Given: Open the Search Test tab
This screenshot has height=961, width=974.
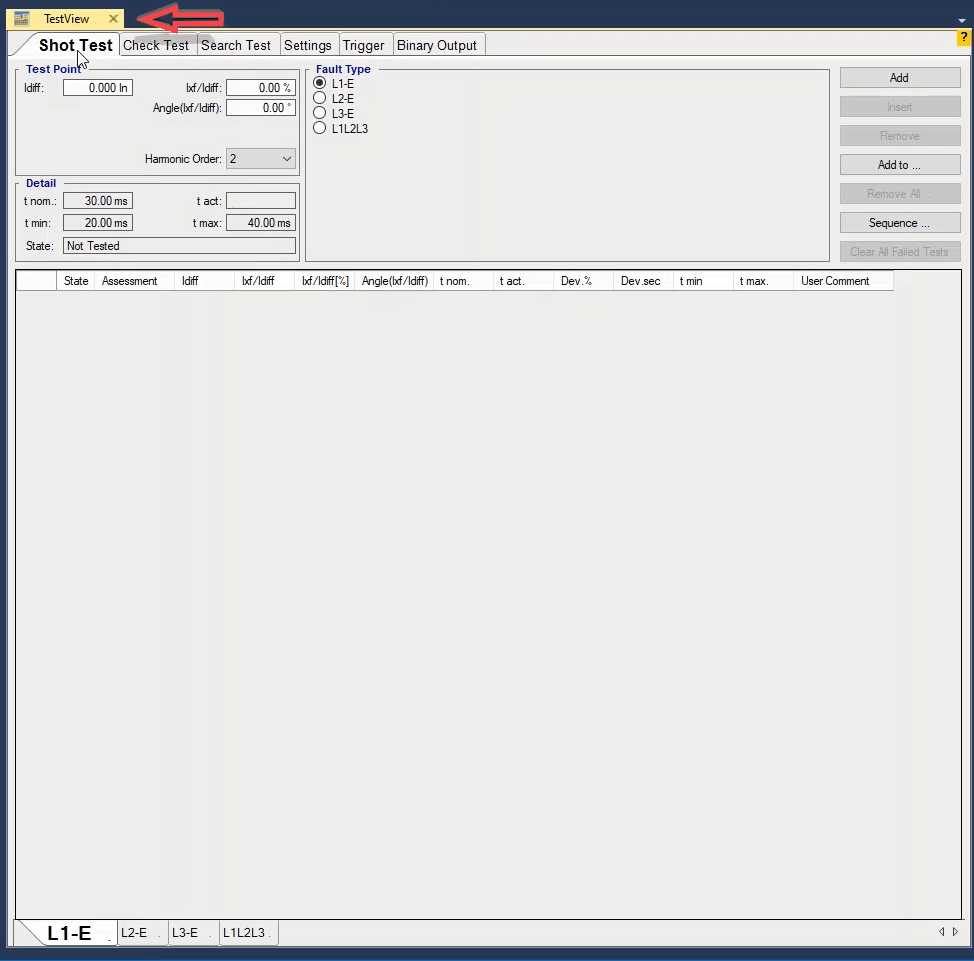Looking at the screenshot, I should (236, 45).
